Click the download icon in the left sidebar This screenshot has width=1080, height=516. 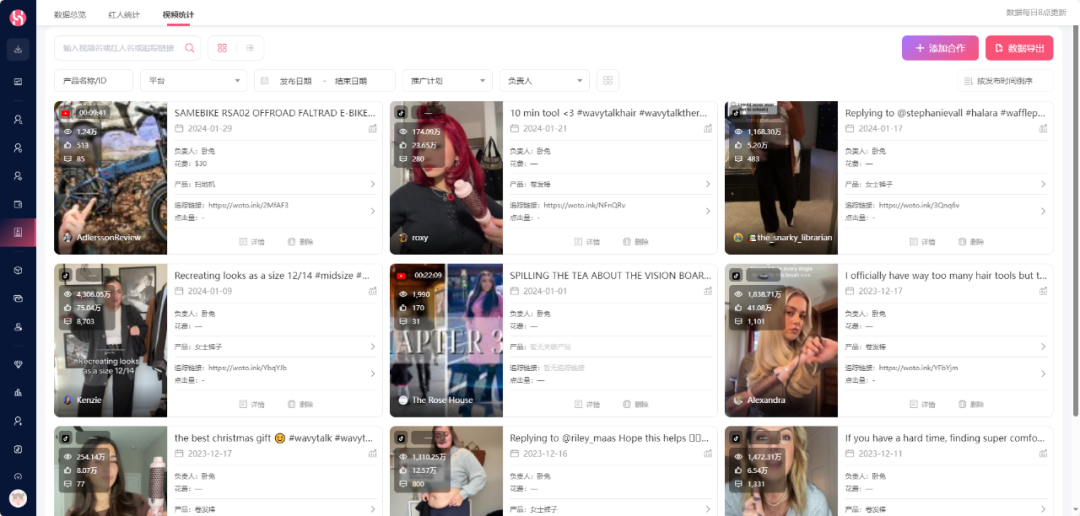coord(18,50)
